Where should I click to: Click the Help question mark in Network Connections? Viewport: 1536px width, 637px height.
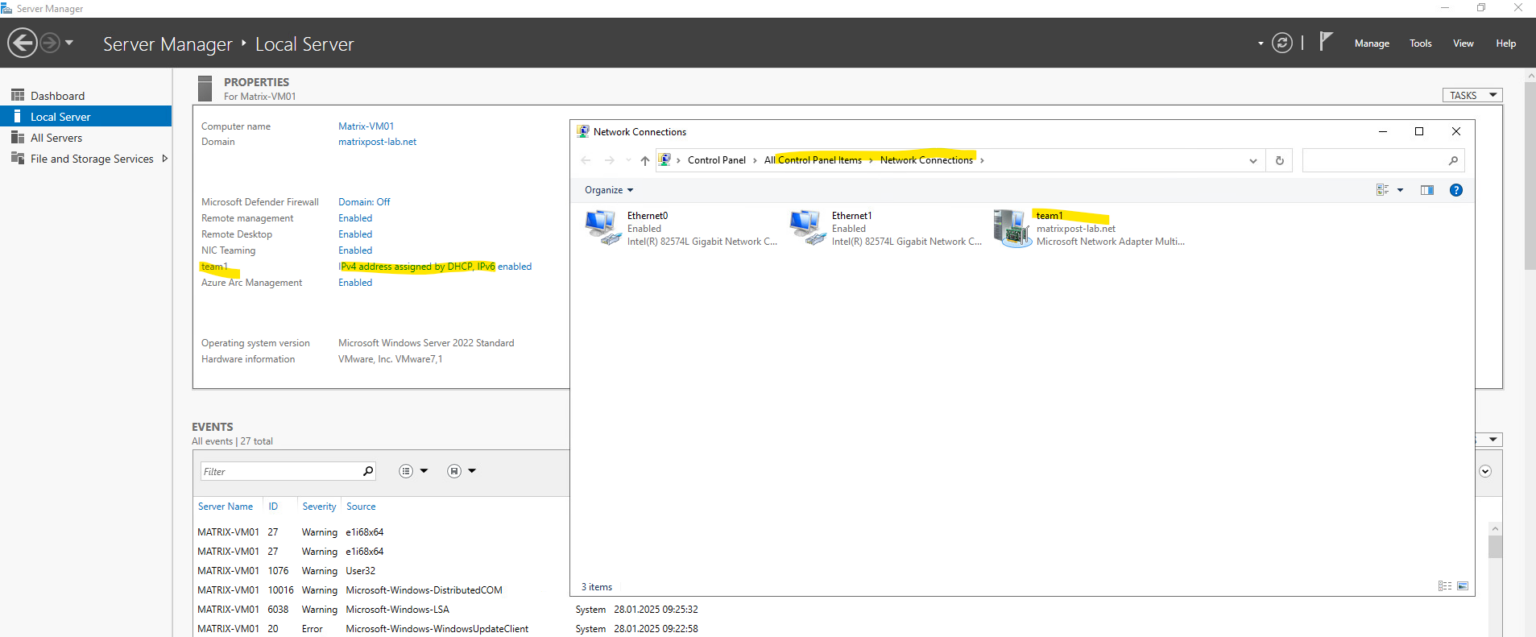coord(1456,189)
